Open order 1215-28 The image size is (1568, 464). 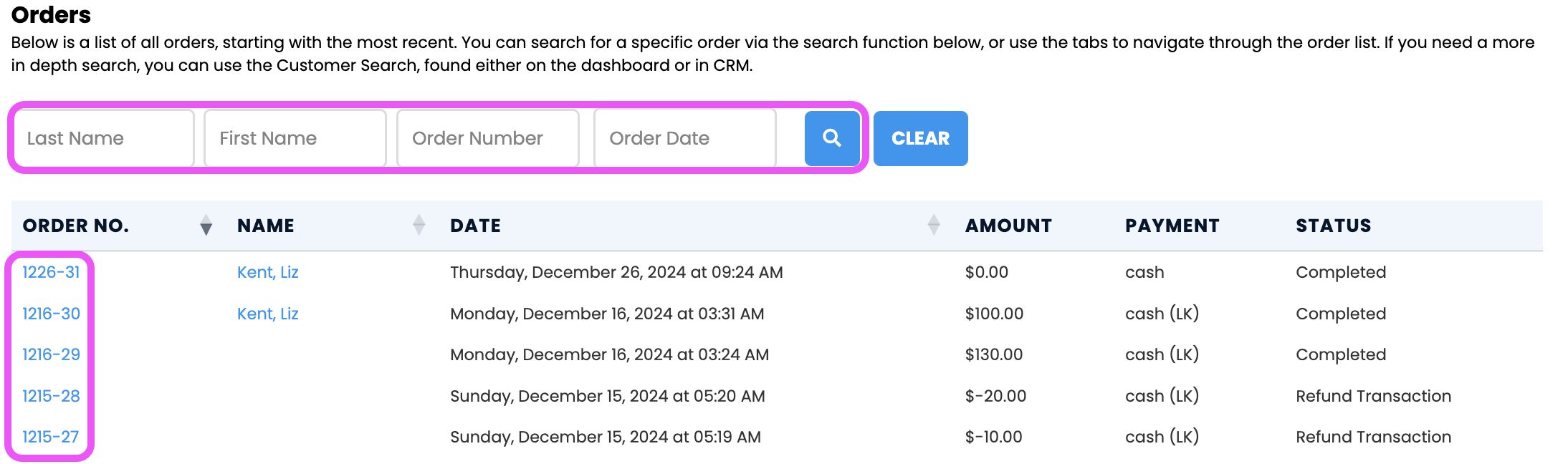tap(51, 396)
